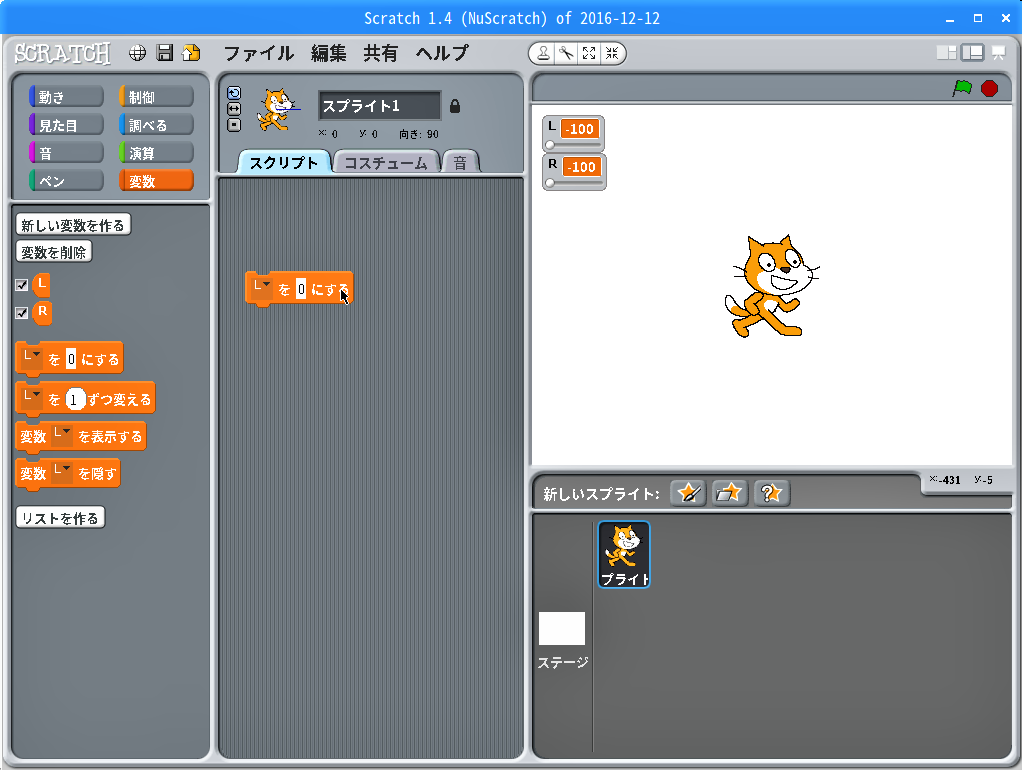1022x770 pixels.
Task: Open the ペン block category
Action: [x=66, y=181]
